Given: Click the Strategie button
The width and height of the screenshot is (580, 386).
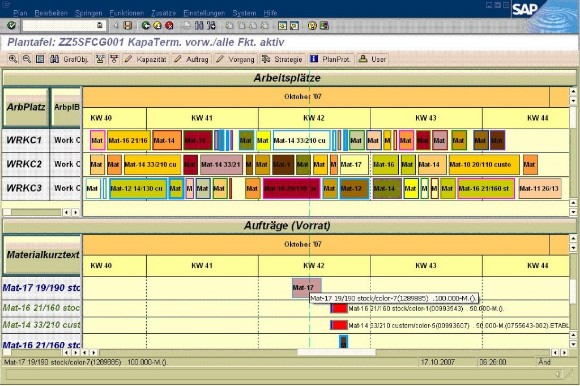Looking at the screenshot, I should [282, 59].
